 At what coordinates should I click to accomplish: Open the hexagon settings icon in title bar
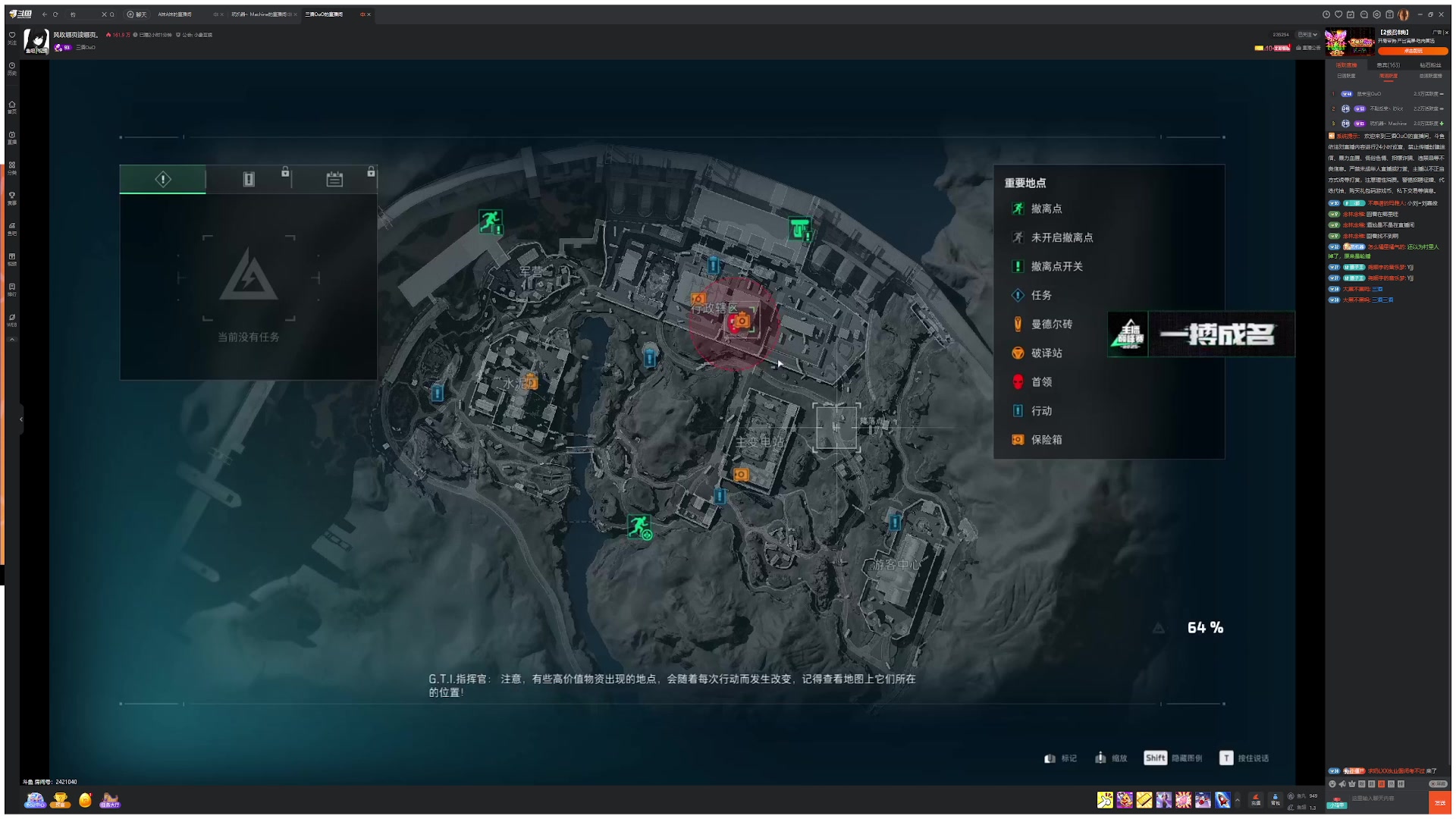point(1376,14)
